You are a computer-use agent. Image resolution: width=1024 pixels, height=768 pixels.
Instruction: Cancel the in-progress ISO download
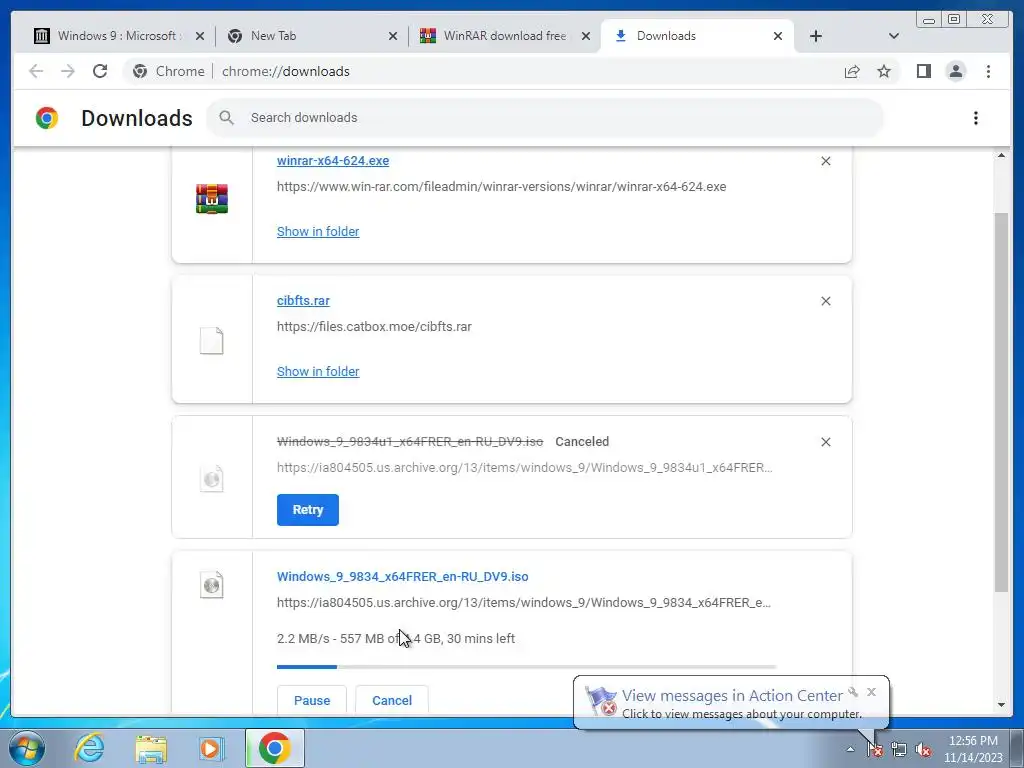[x=392, y=700]
